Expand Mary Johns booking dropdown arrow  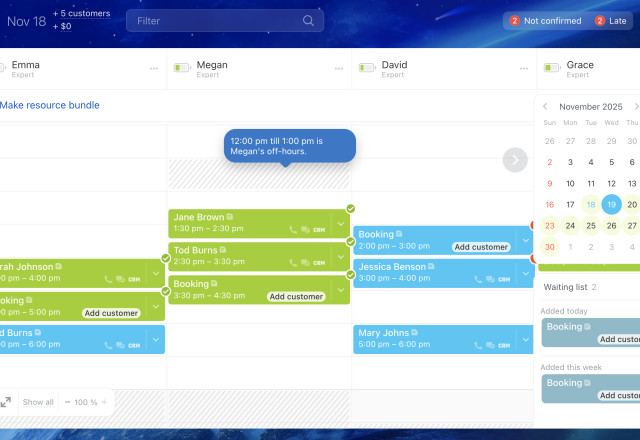click(525, 339)
